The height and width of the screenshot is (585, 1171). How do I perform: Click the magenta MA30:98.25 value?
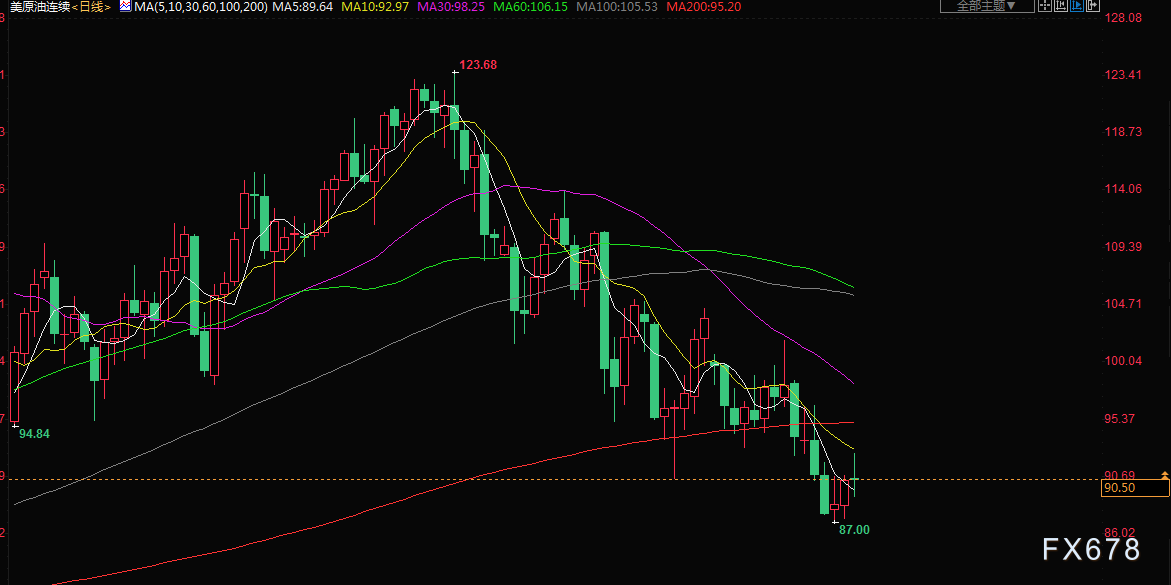pyautogui.click(x=451, y=7)
